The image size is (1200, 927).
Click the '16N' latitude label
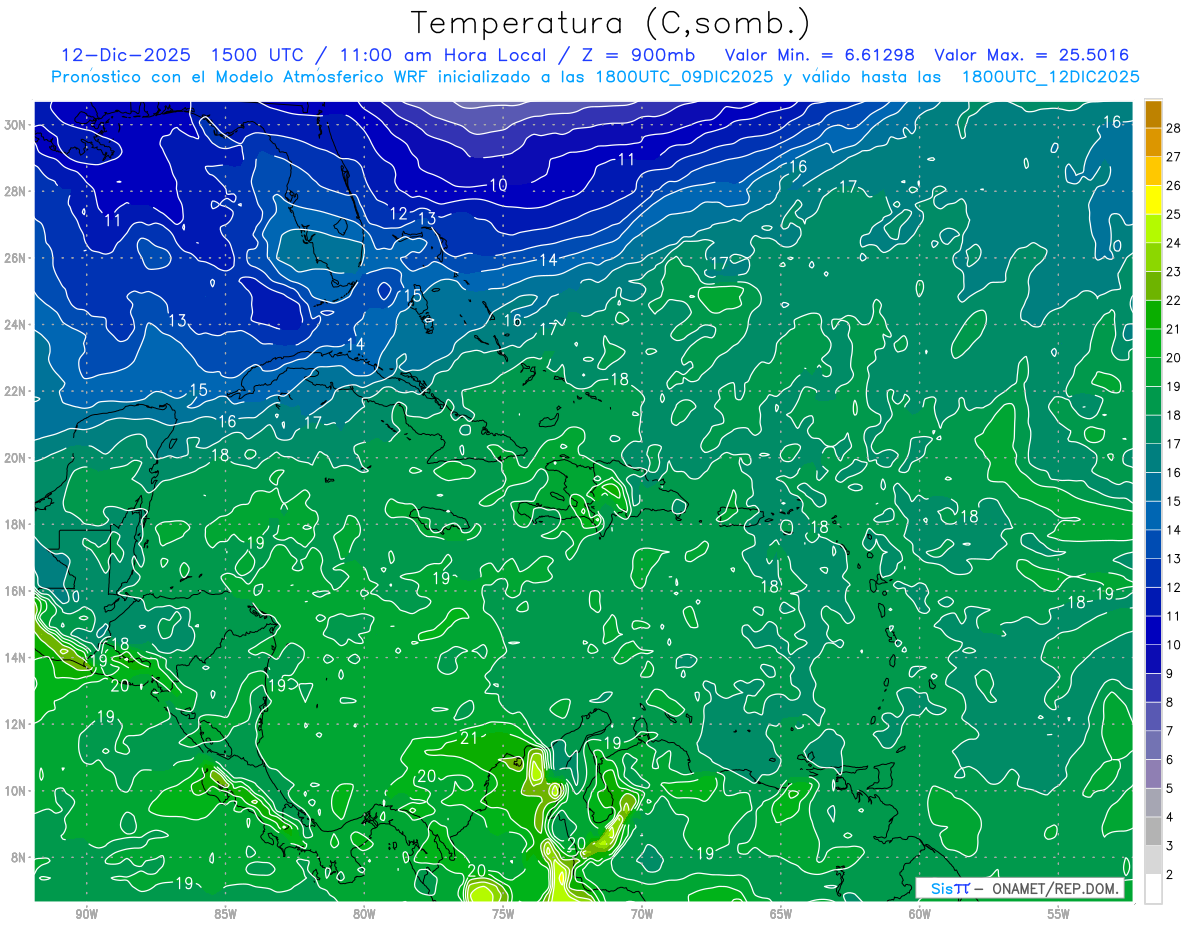point(15,591)
